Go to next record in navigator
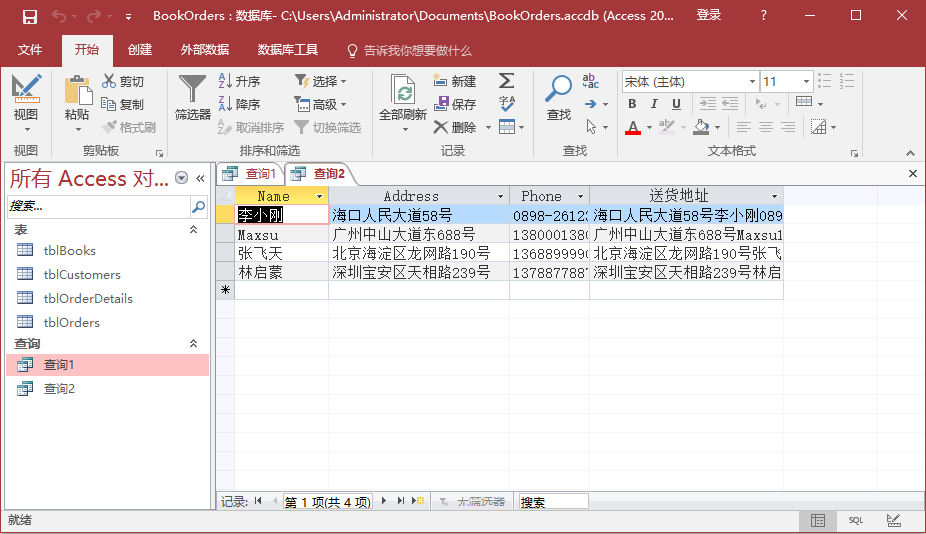Viewport: 926px width, 534px height. (383, 501)
